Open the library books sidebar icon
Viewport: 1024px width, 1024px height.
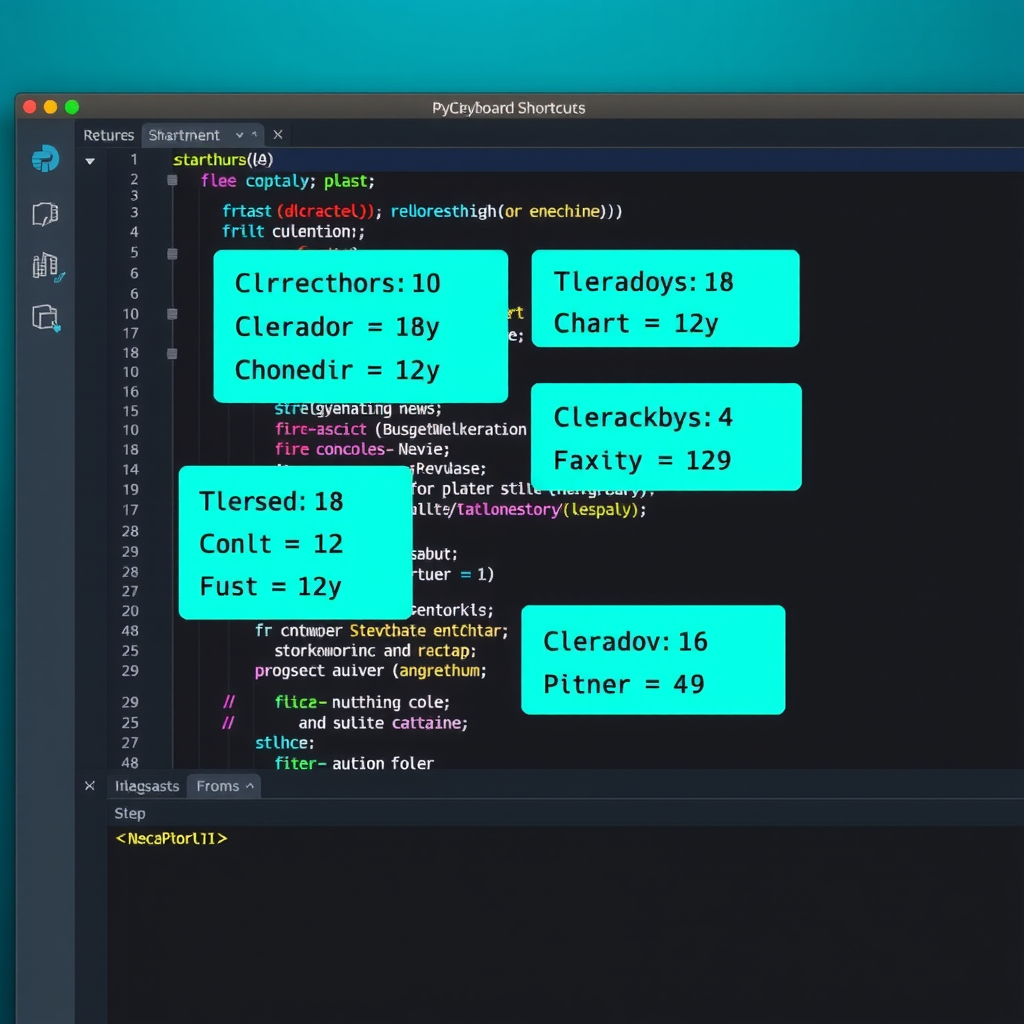click(46, 266)
